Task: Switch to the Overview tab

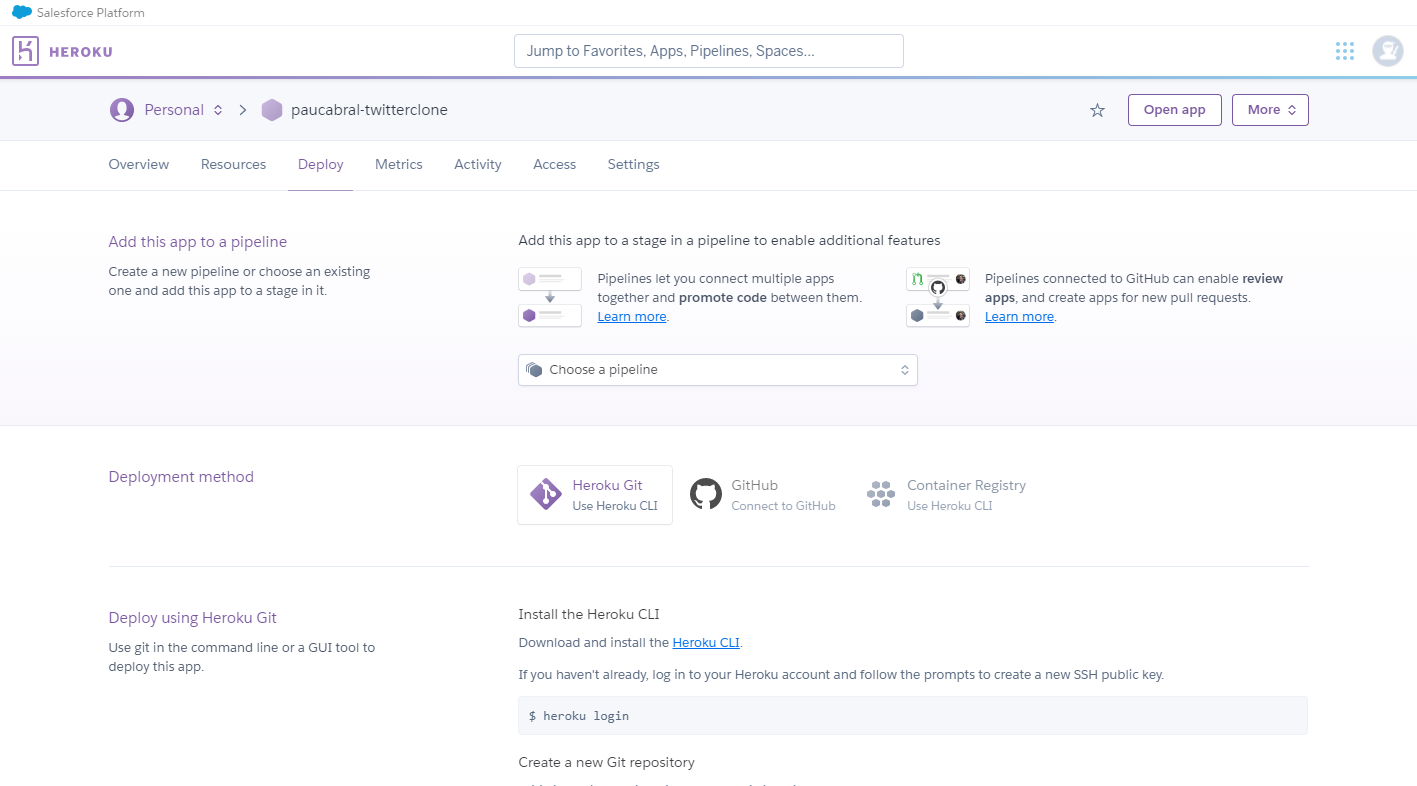Action: 139,164
